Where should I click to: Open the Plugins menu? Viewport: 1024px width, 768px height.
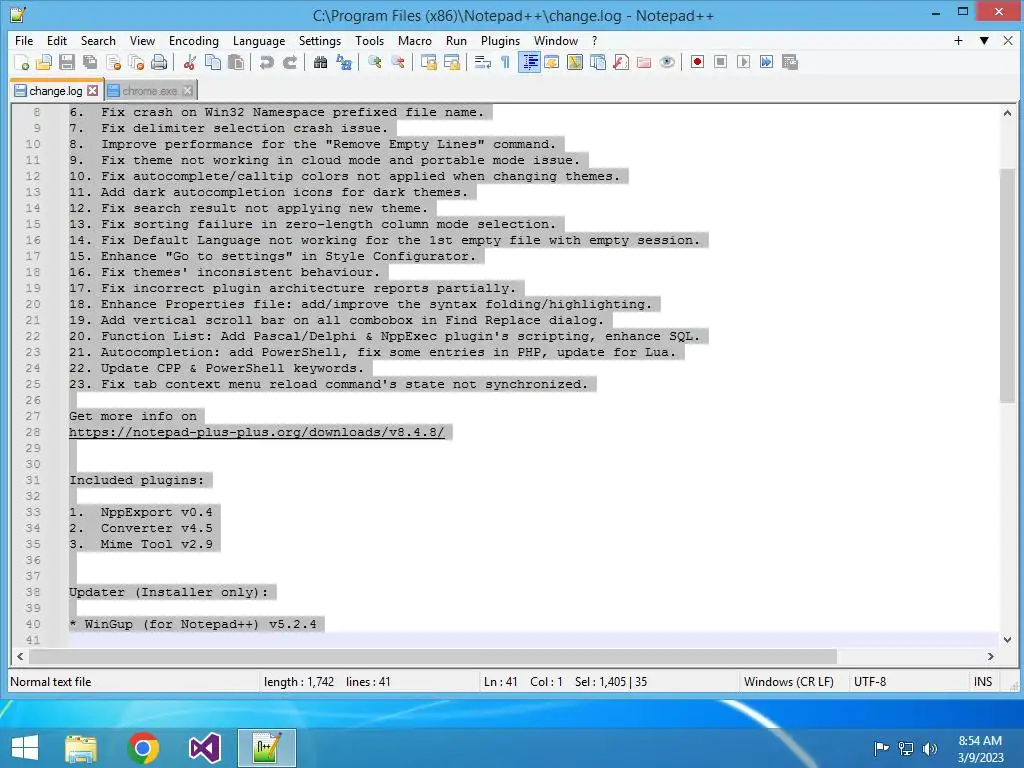click(x=500, y=40)
